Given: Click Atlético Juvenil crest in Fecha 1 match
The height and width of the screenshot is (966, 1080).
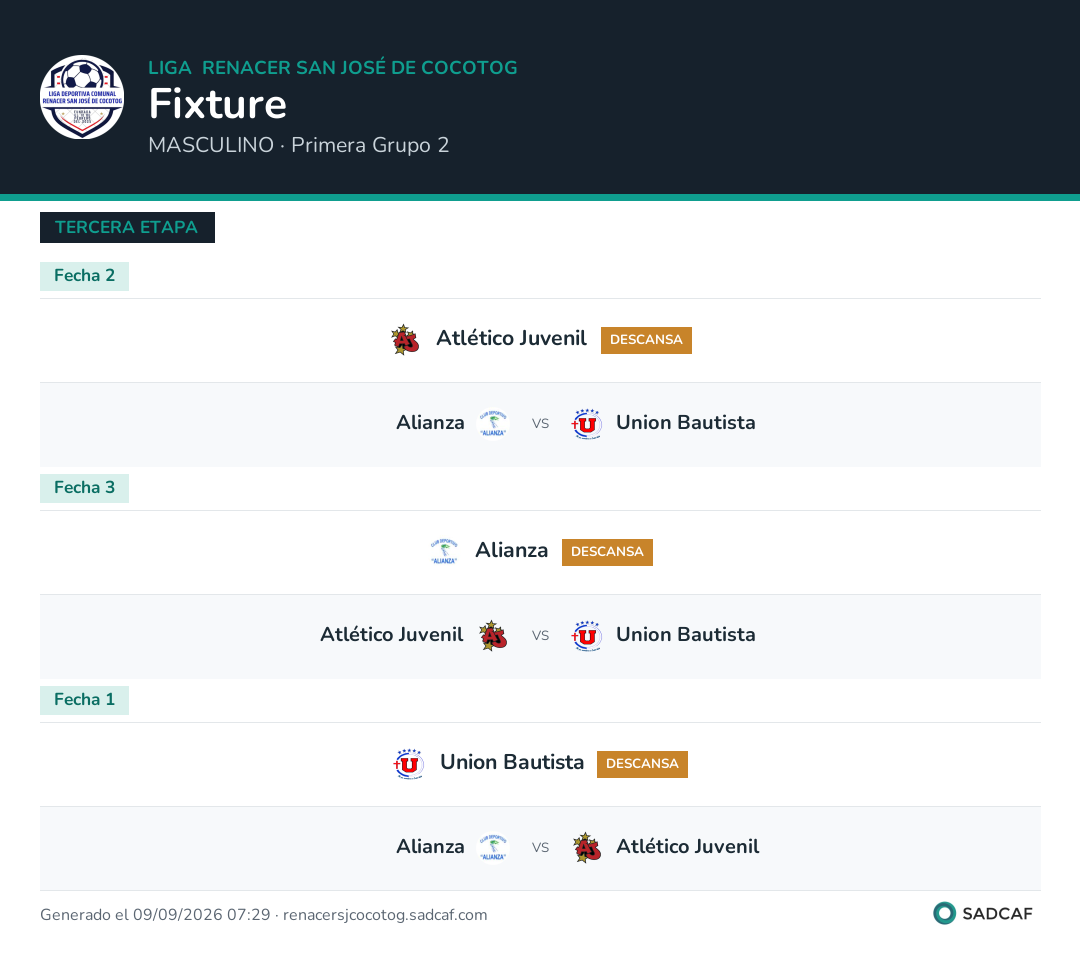Looking at the screenshot, I should coord(587,848).
